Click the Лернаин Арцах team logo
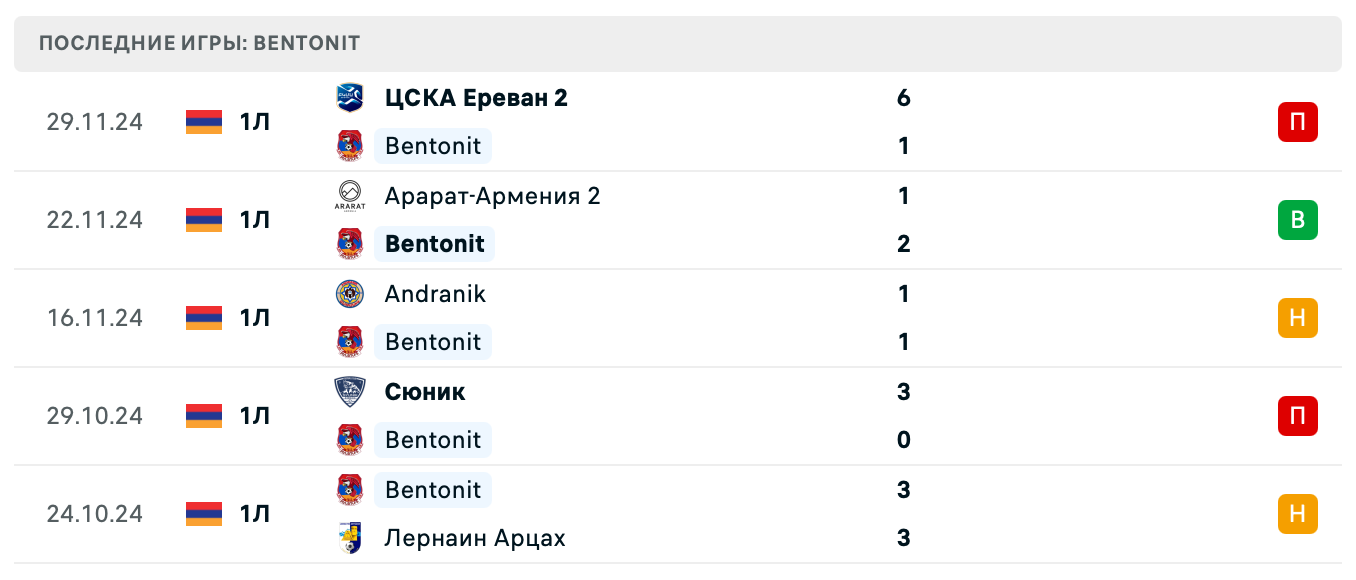Image resolution: width=1356 pixels, height=580 pixels. (x=350, y=538)
